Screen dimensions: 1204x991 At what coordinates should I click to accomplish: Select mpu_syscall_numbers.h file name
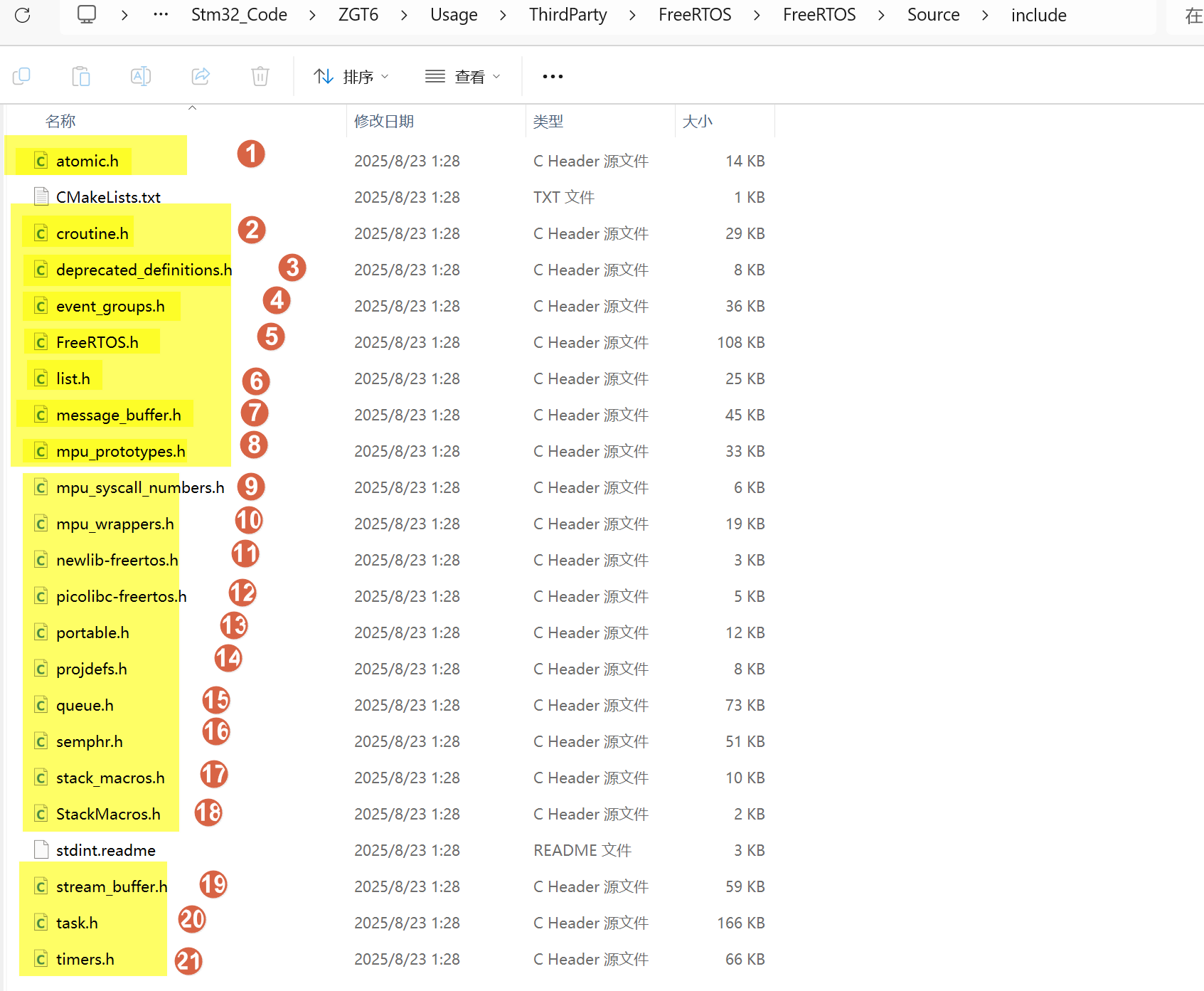click(x=140, y=487)
